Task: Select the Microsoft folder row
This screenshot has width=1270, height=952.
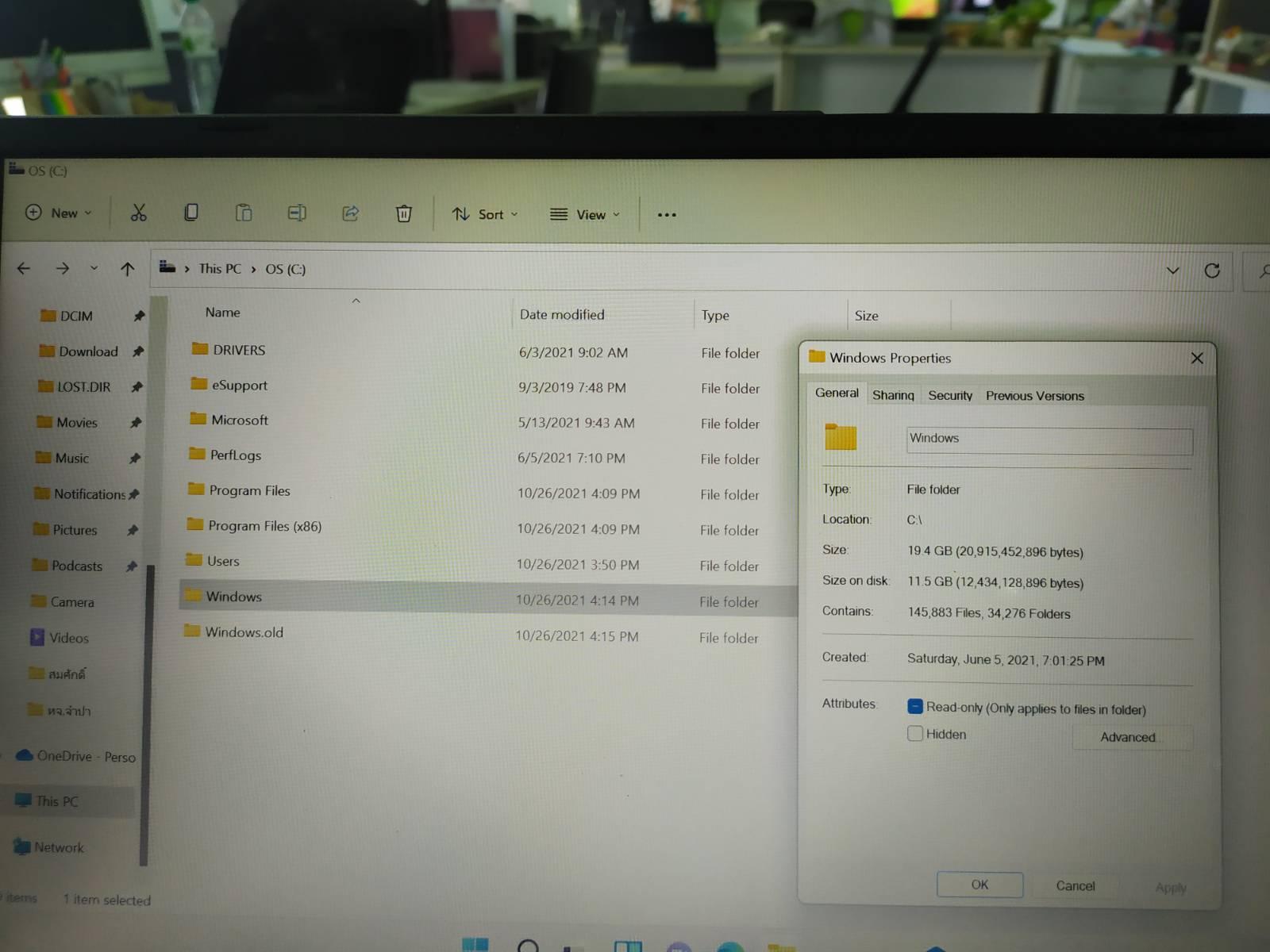Action: [x=491, y=420]
